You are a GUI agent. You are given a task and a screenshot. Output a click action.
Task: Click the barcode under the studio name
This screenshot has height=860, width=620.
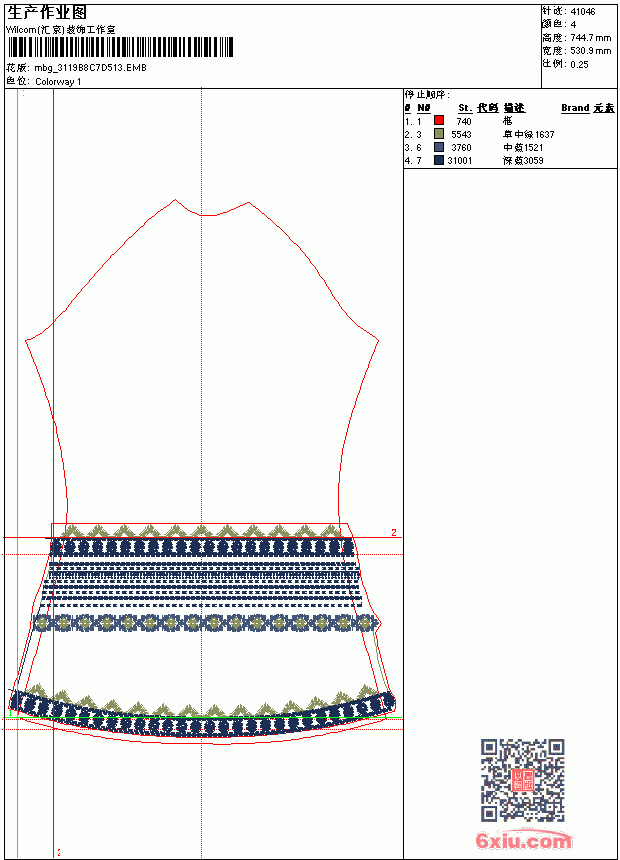(120, 47)
